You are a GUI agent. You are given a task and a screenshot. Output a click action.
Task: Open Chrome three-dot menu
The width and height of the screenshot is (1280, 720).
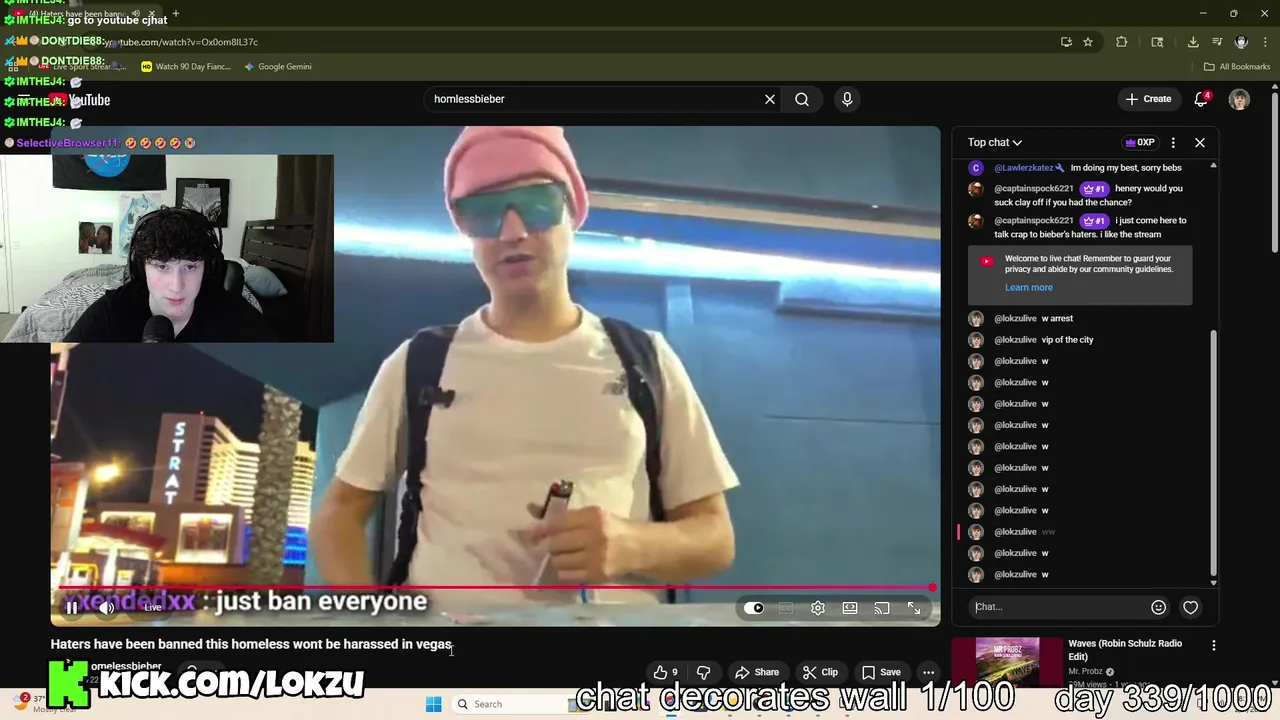(1266, 42)
